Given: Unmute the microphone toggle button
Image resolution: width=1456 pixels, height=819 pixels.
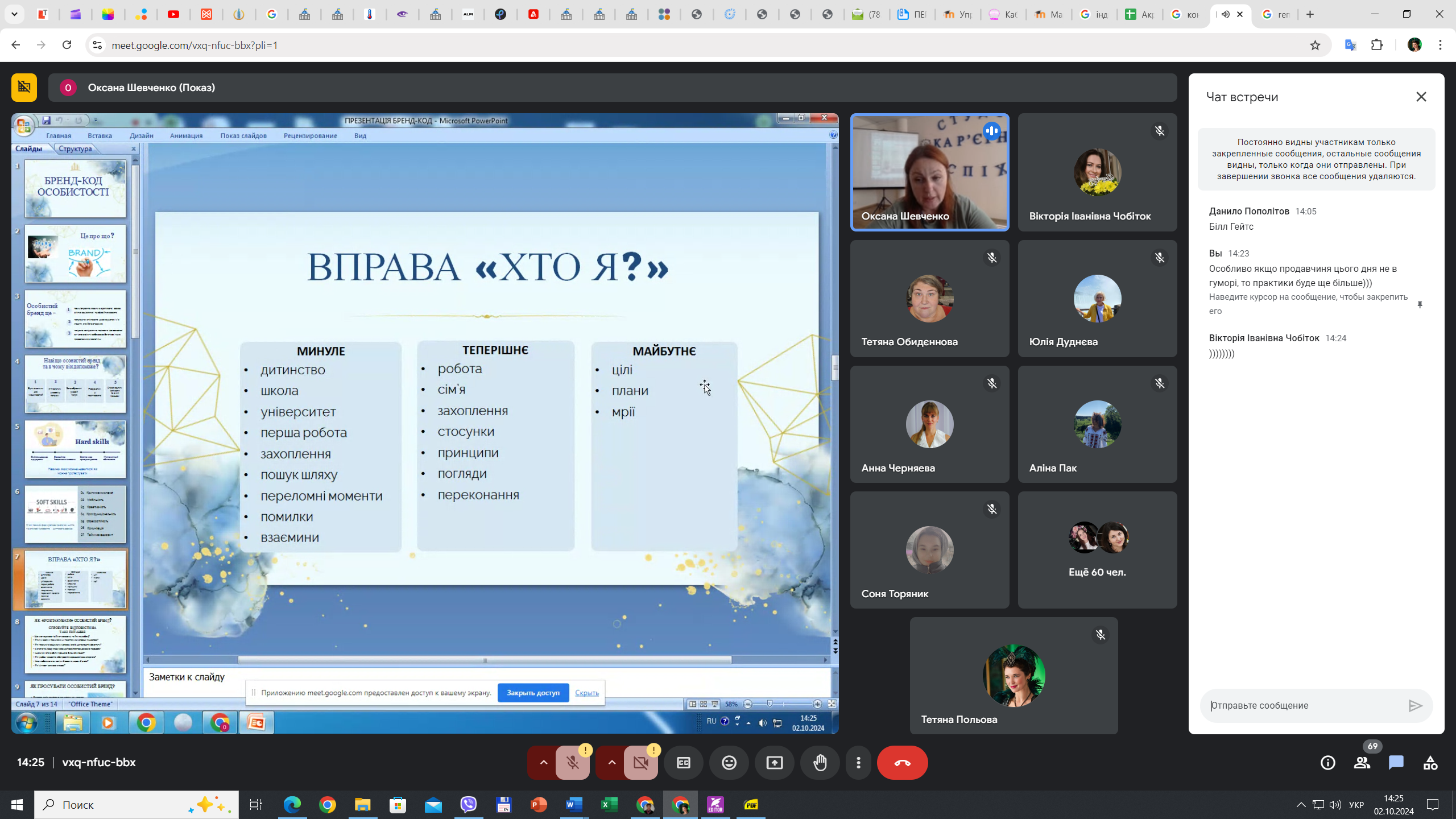Looking at the screenshot, I should coord(573,763).
